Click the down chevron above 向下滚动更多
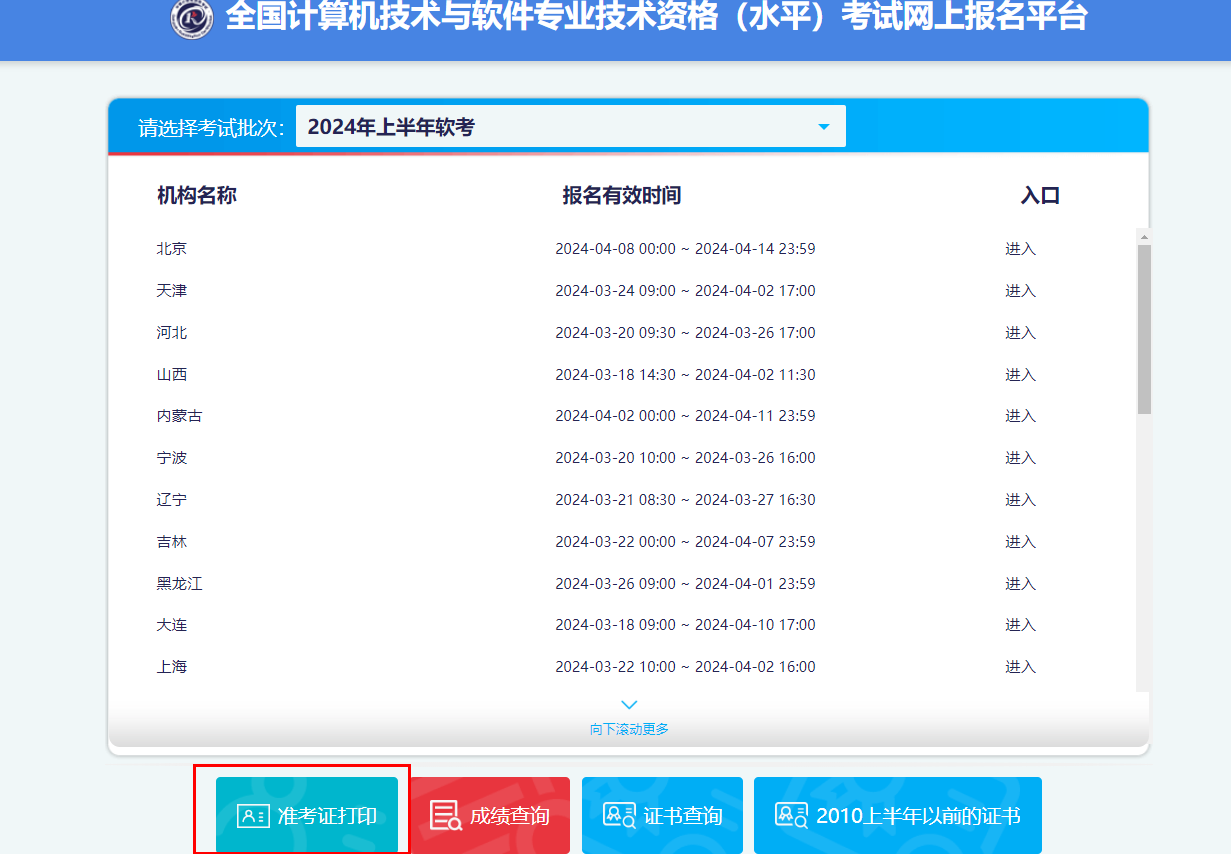Viewport: 1231px width, 854px height. [x=629, y=705]
